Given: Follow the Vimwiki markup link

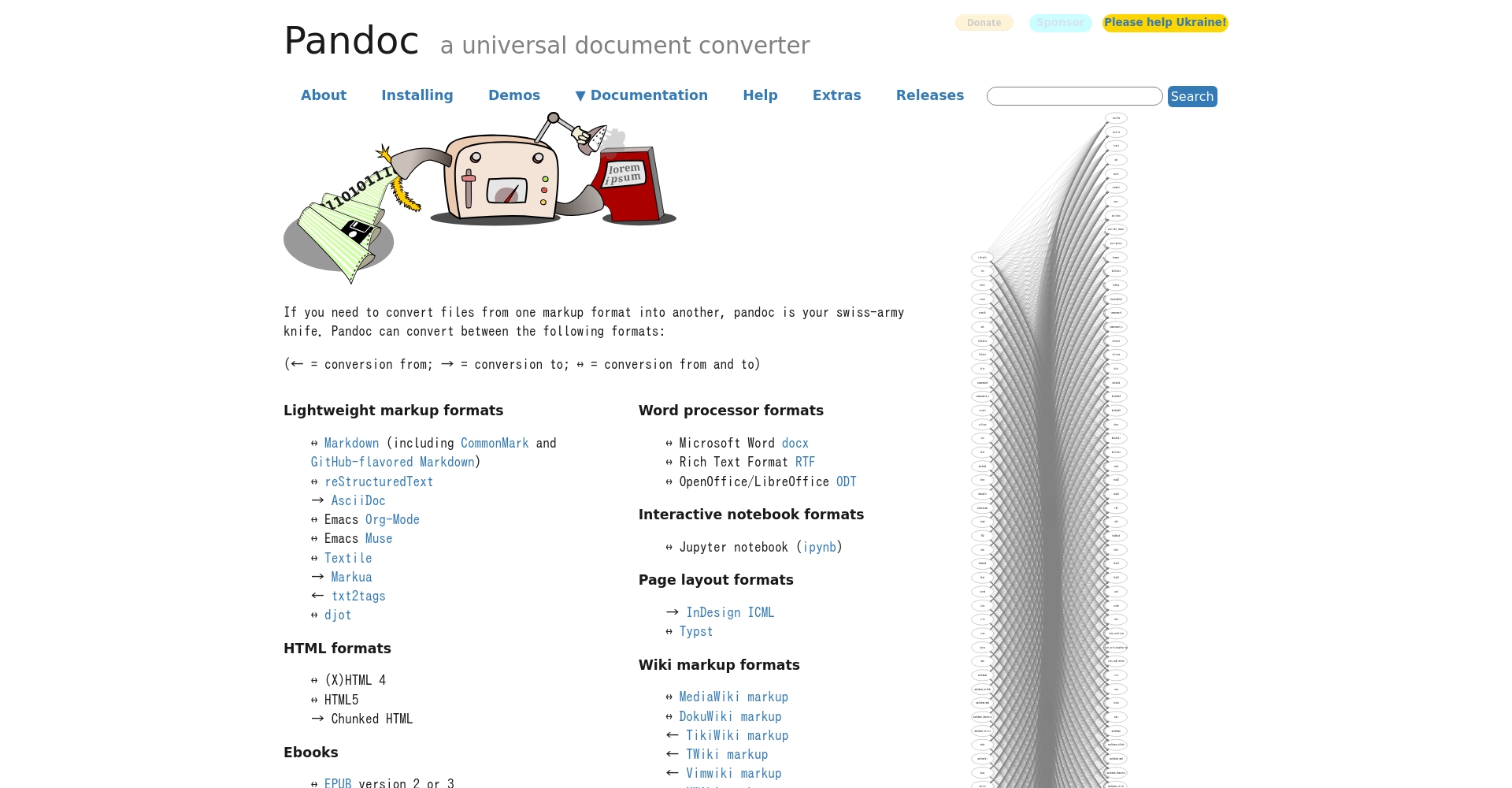Looking at the screenshot, I should [734, 774].
